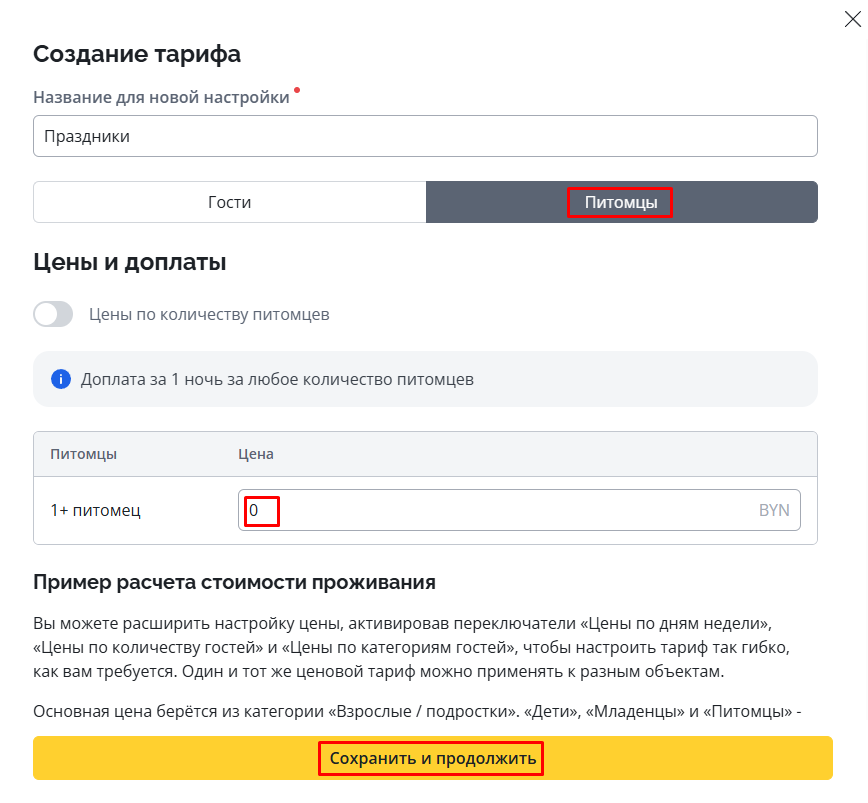Close the tariff creation dialog
This screenshot has height=803, width=868.
[852, 19]
